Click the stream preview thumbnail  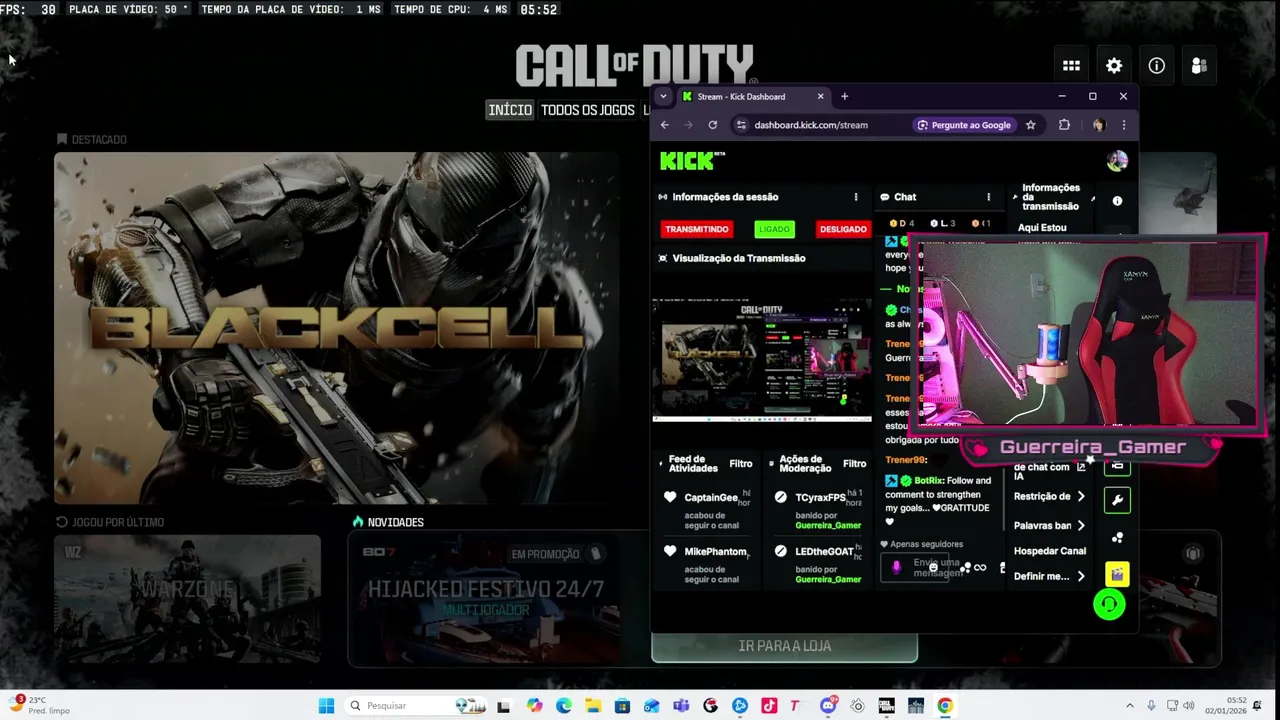(x=762, y=359)
